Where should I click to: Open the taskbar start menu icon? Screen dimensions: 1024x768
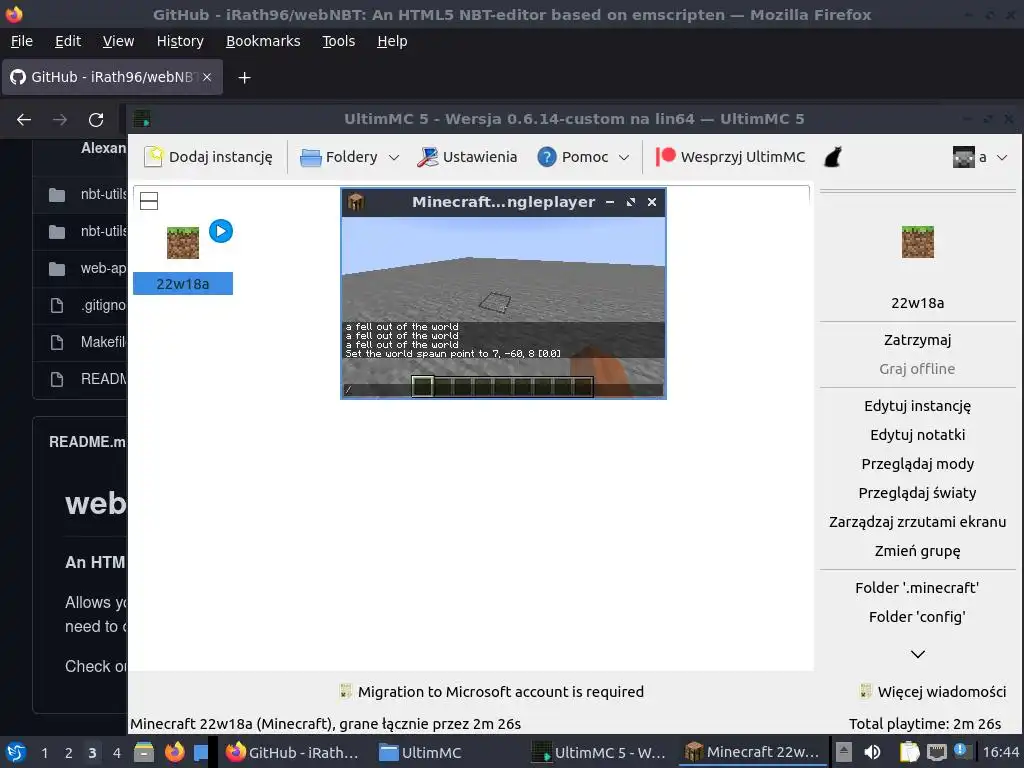[x=16, y=752]
